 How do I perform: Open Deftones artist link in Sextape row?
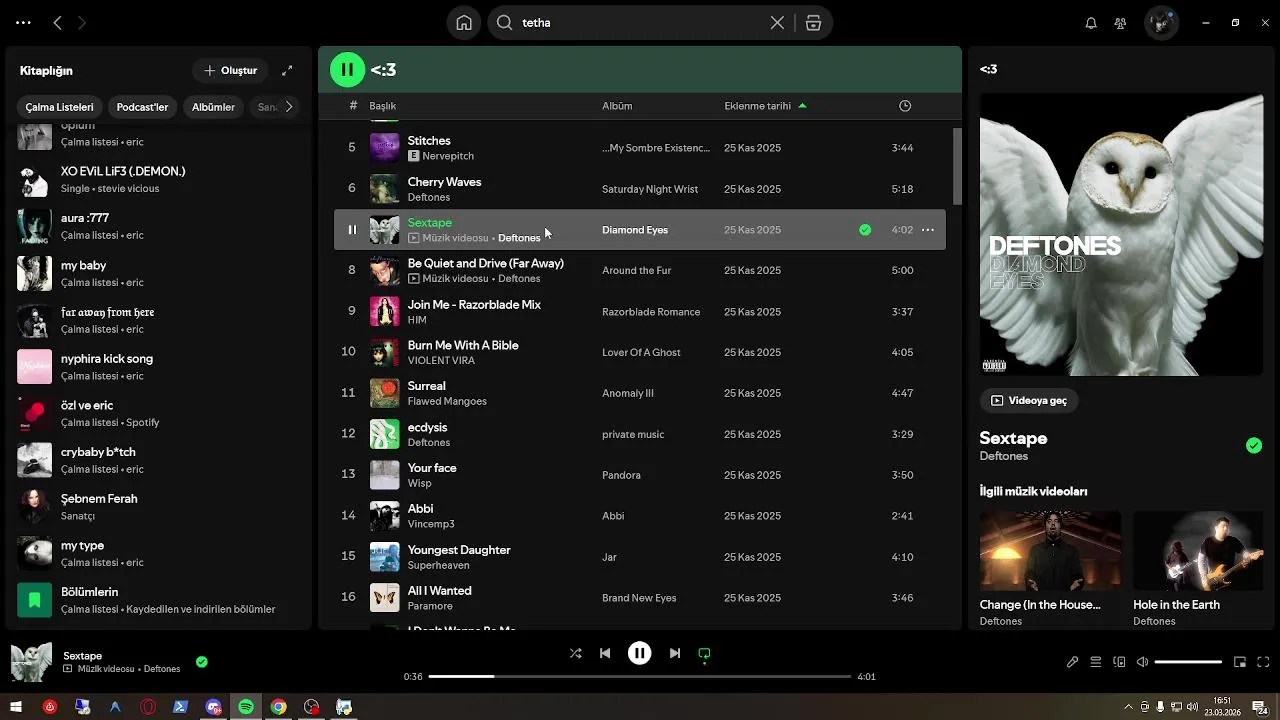(519, 238)
